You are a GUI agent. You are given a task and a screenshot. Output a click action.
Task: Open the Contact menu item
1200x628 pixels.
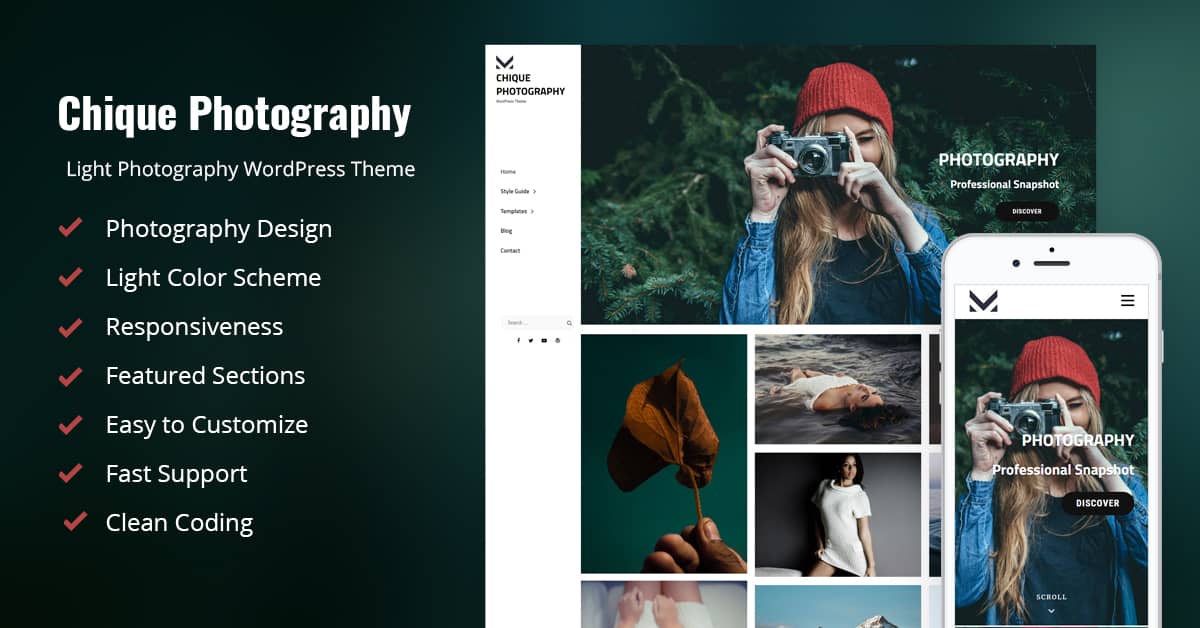pos(510,250)
